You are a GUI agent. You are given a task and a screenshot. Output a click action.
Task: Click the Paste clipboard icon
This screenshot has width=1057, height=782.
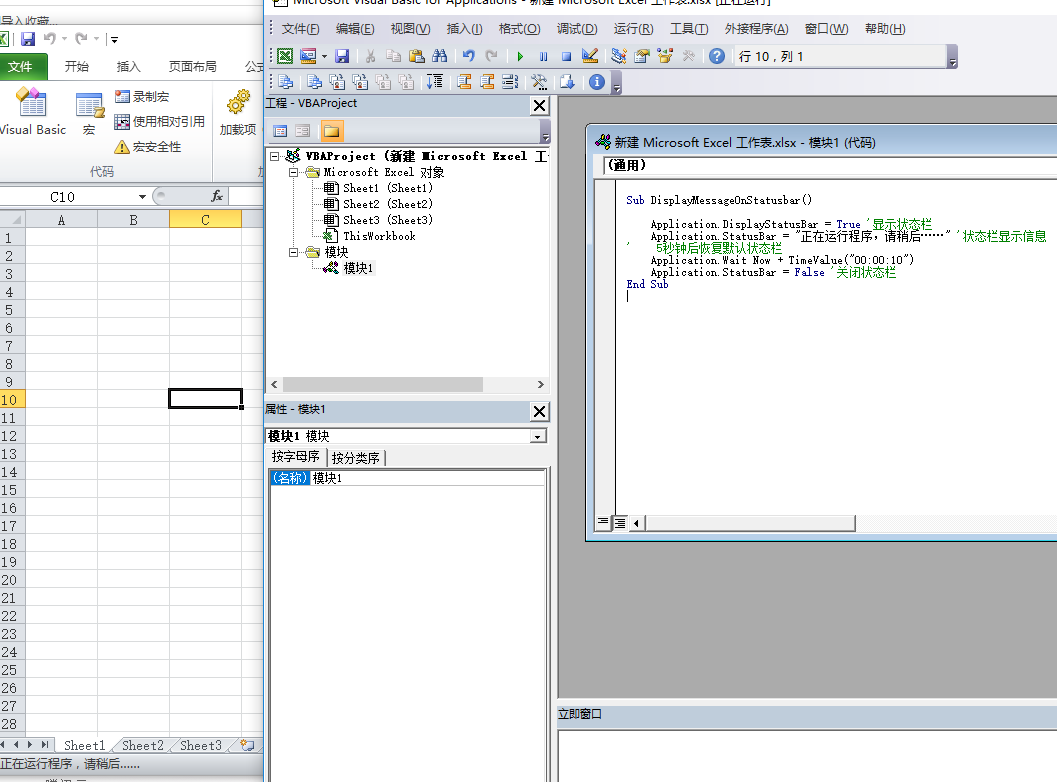point(417,57)
